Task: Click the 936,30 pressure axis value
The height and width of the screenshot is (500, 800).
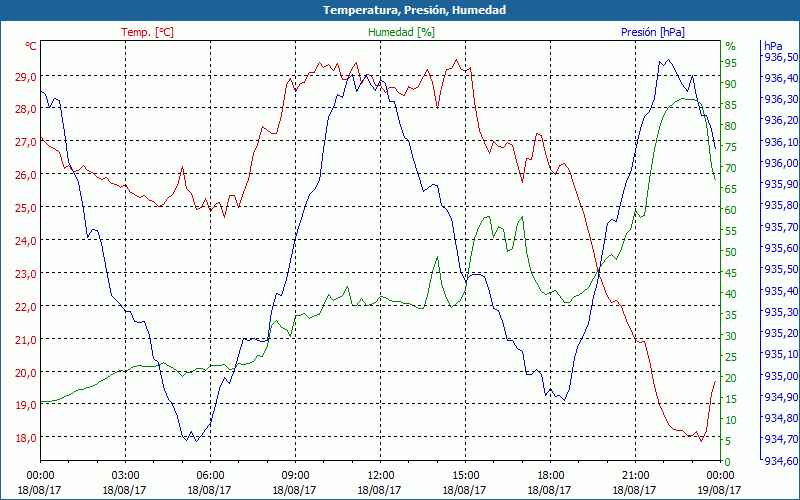Action: 779,99
